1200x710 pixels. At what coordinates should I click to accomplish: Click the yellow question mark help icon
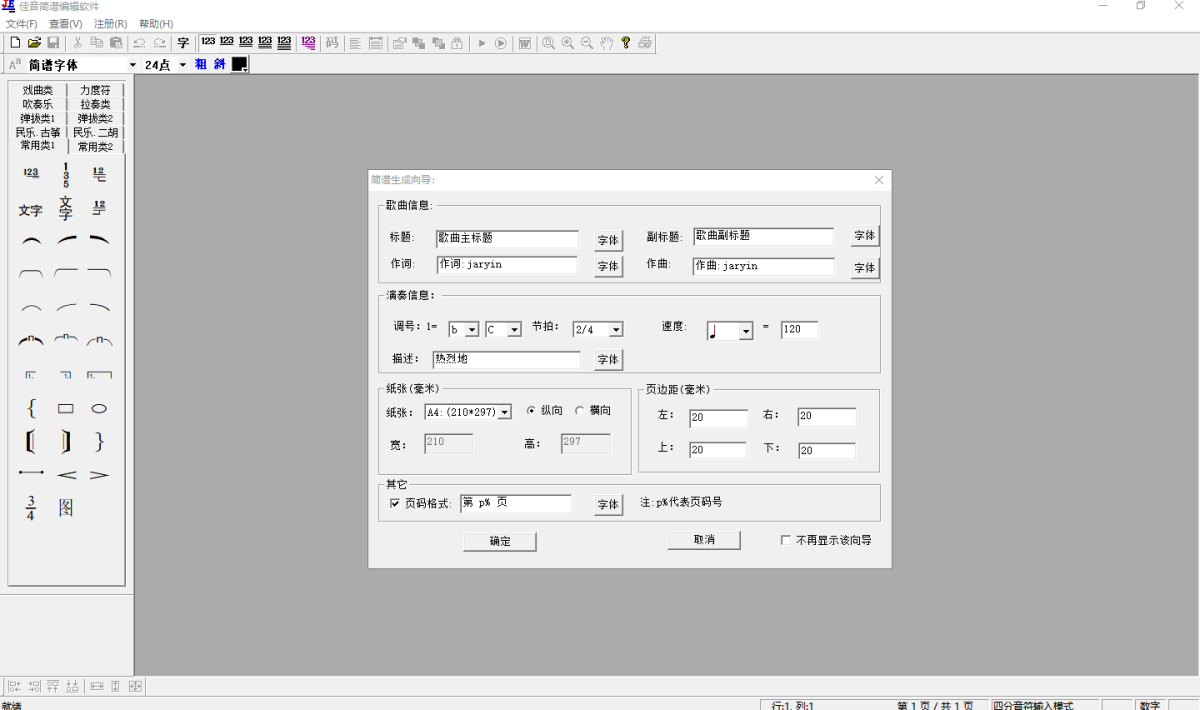(x=626, y=43)
